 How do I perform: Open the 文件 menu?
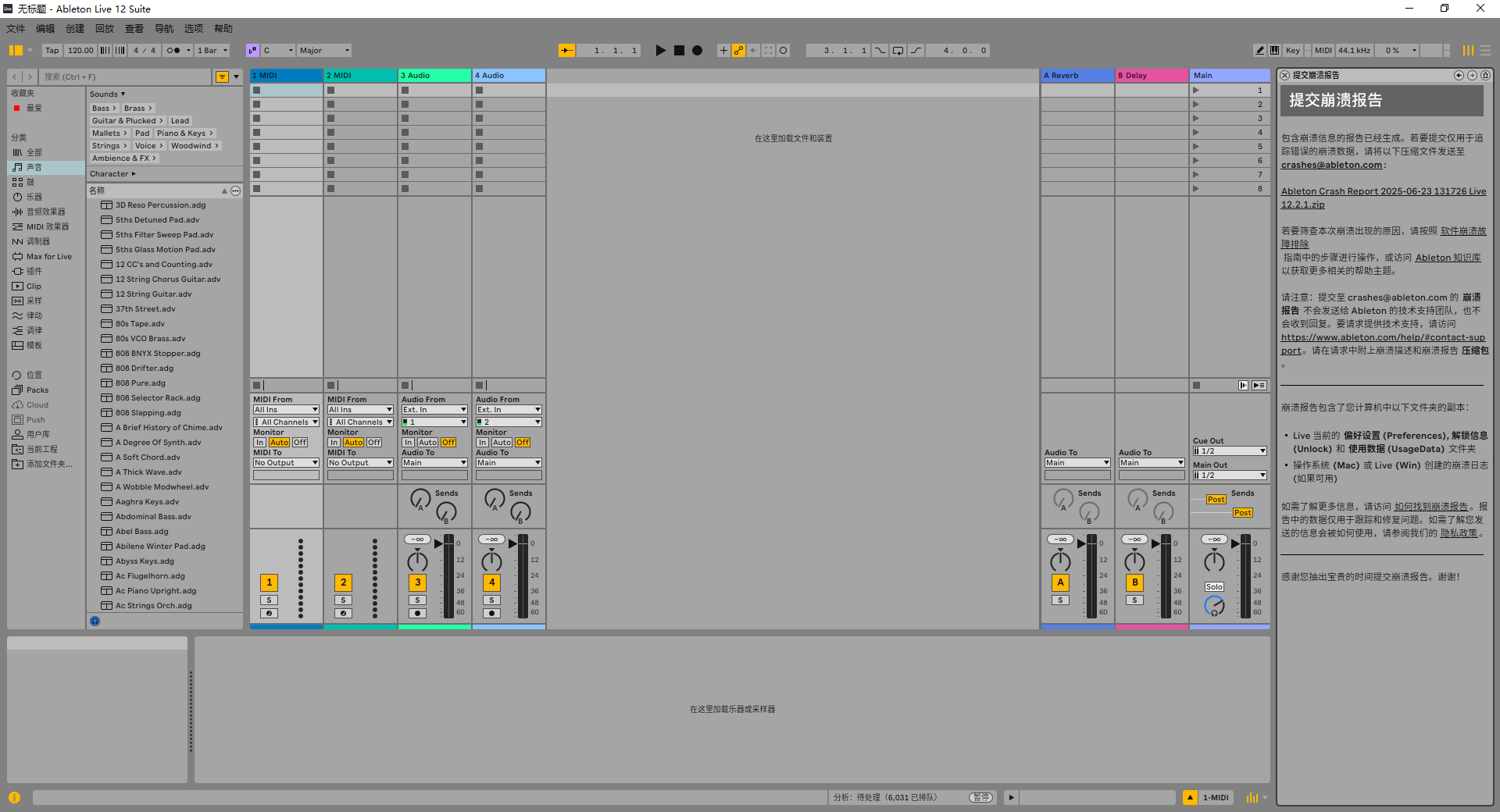[x=16, y=29]
